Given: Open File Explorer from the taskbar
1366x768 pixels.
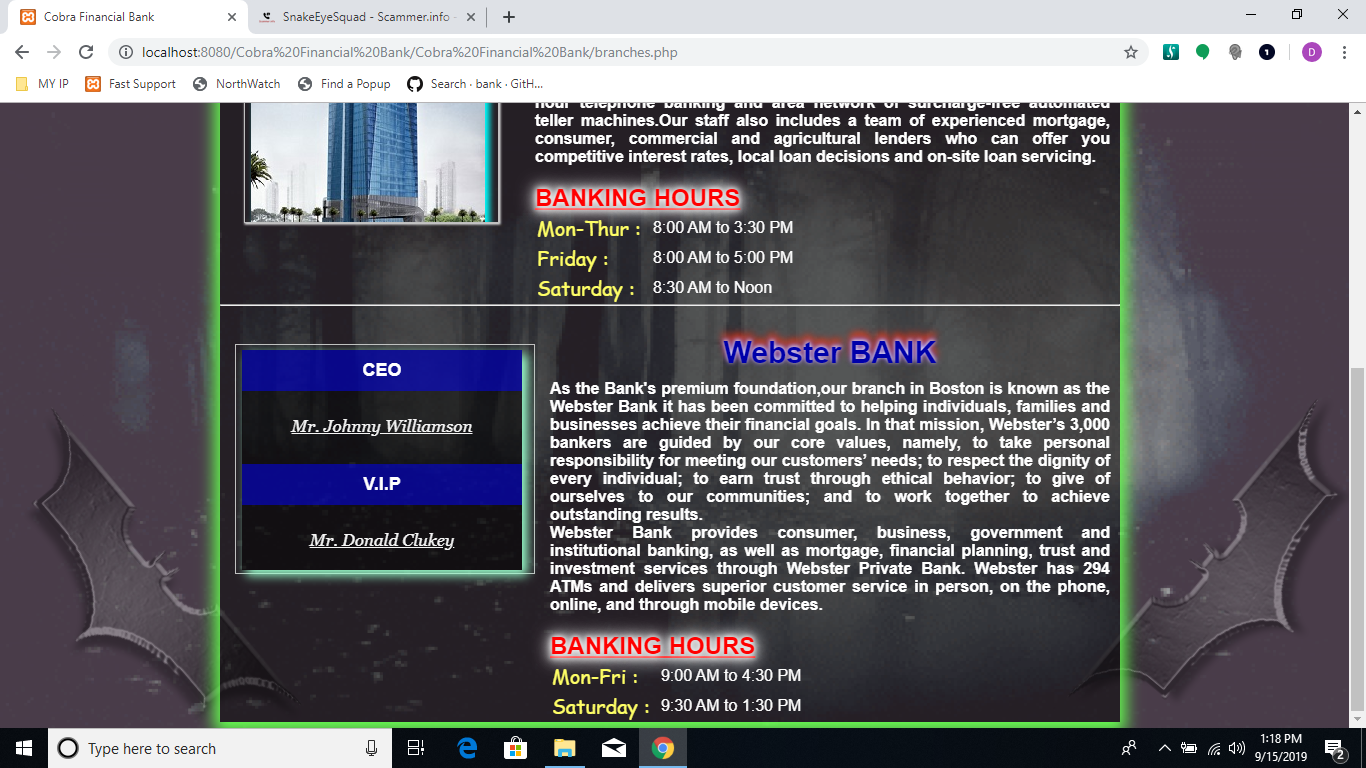Looking at the screenshot, I should pos(565,748).
